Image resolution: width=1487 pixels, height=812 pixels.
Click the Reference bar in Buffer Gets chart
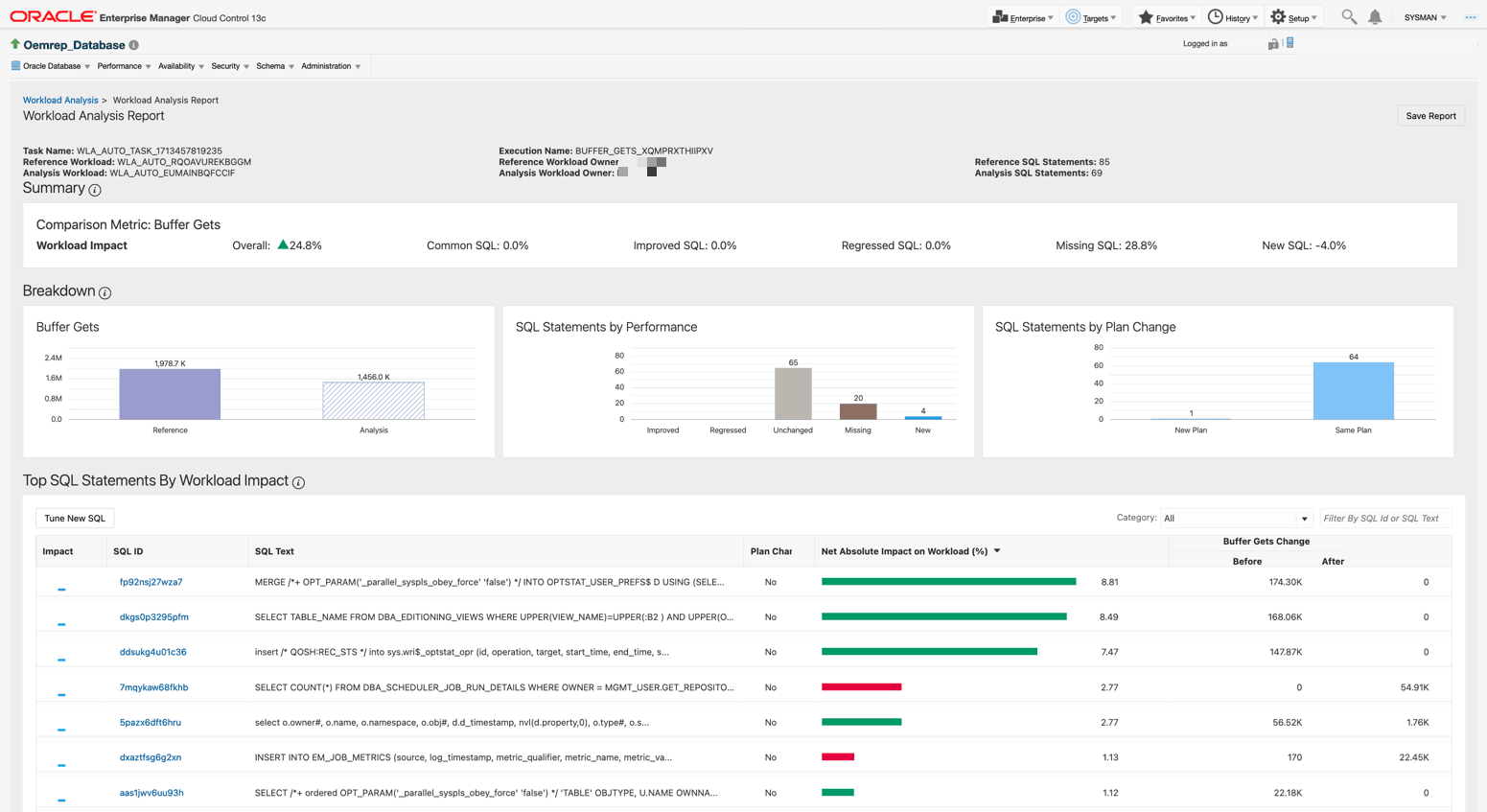tap(170, 394)
